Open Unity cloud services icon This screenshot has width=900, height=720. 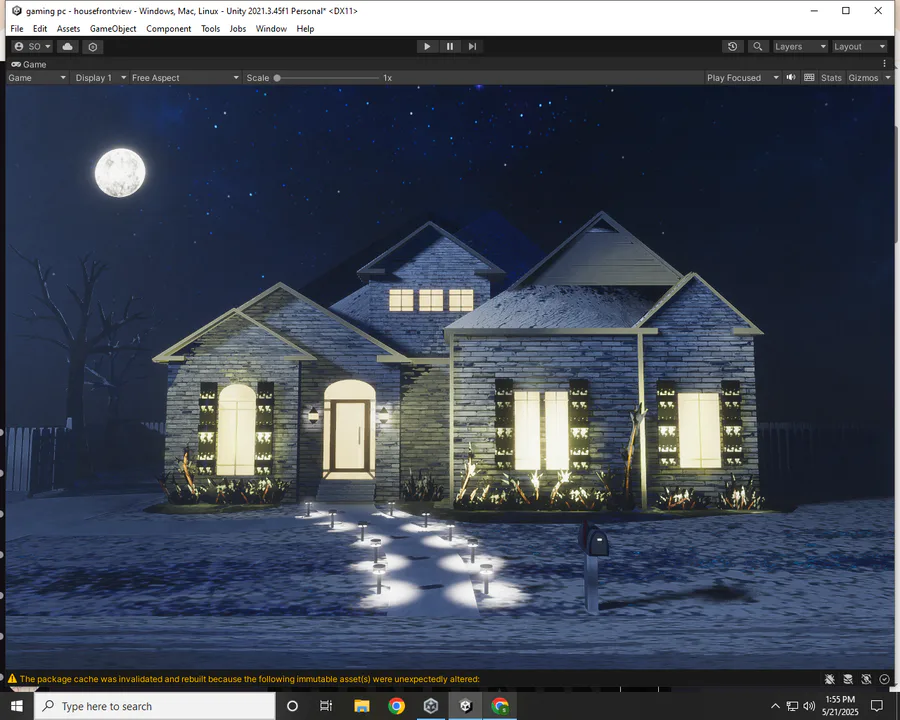[x=68, y=47]
